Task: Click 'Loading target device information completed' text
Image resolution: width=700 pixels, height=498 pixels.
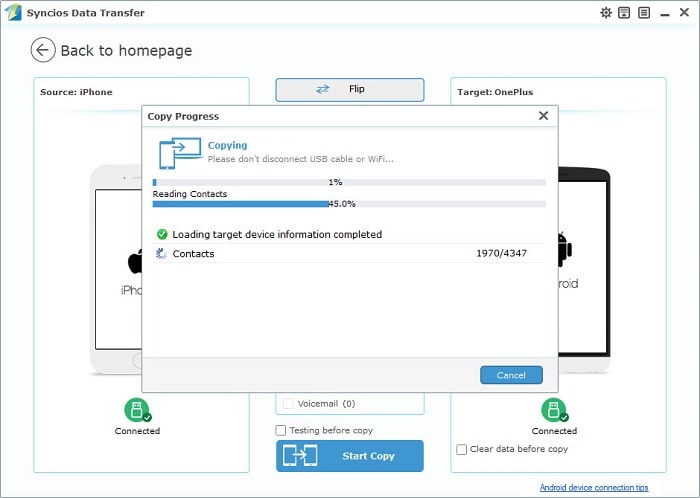Action: 277,234
